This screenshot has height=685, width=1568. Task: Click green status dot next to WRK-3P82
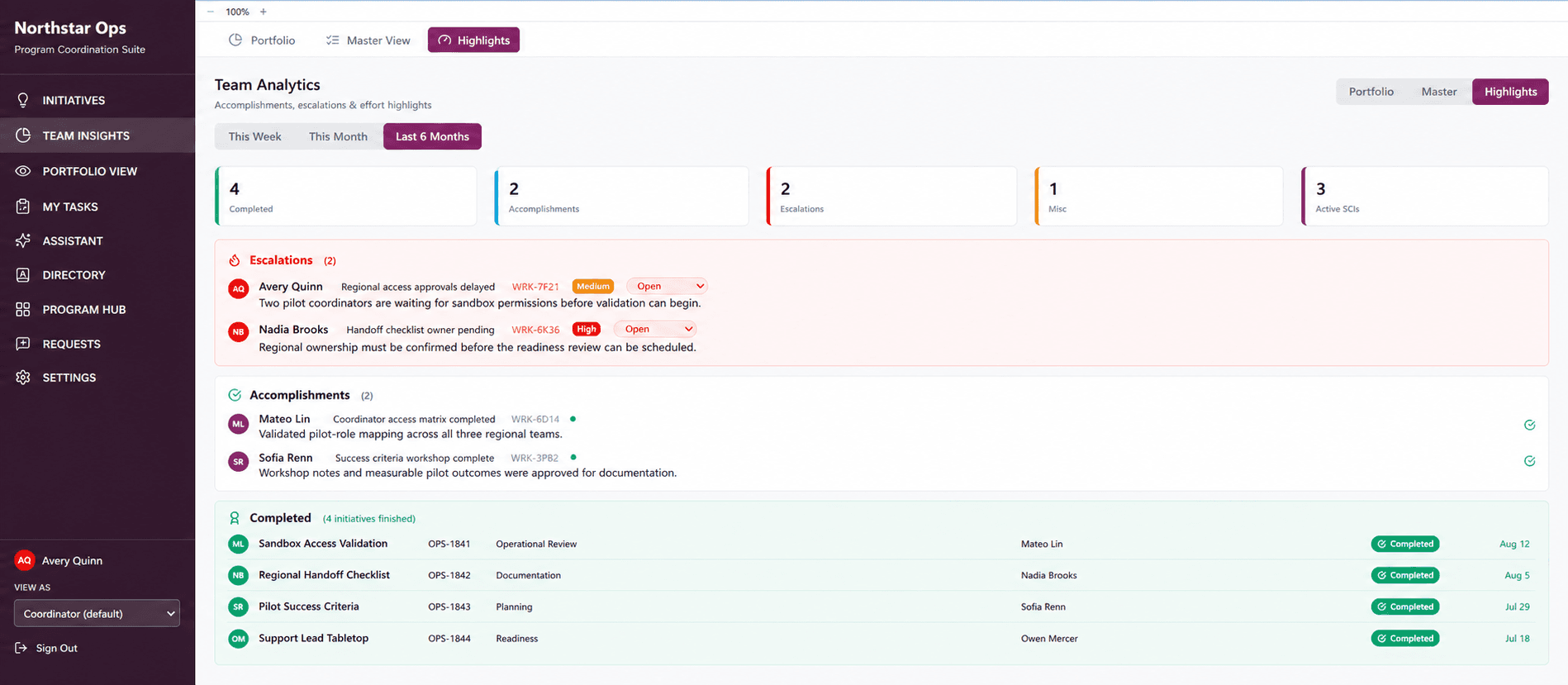573,457
